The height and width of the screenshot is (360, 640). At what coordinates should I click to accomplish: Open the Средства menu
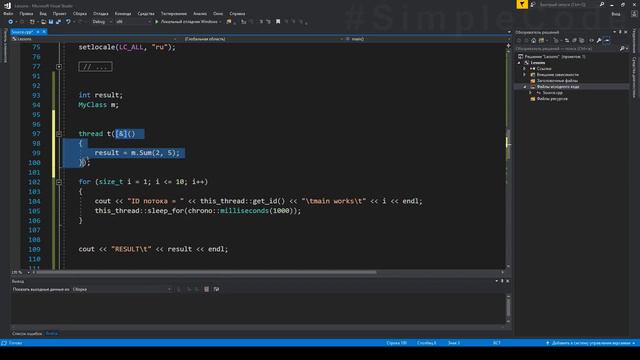pos(146,13)
